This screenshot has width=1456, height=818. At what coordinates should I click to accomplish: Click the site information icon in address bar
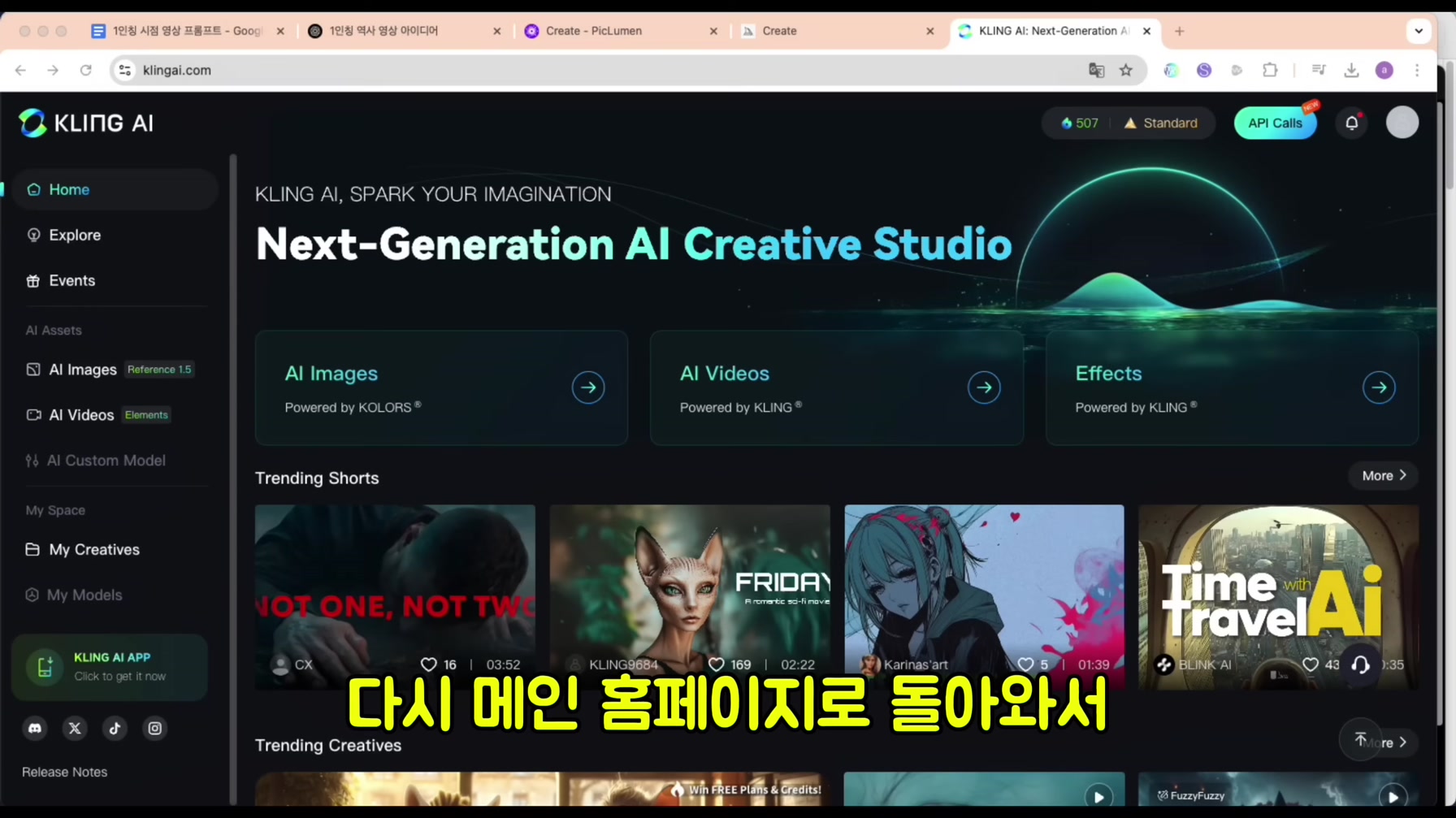tap(124, 70)
